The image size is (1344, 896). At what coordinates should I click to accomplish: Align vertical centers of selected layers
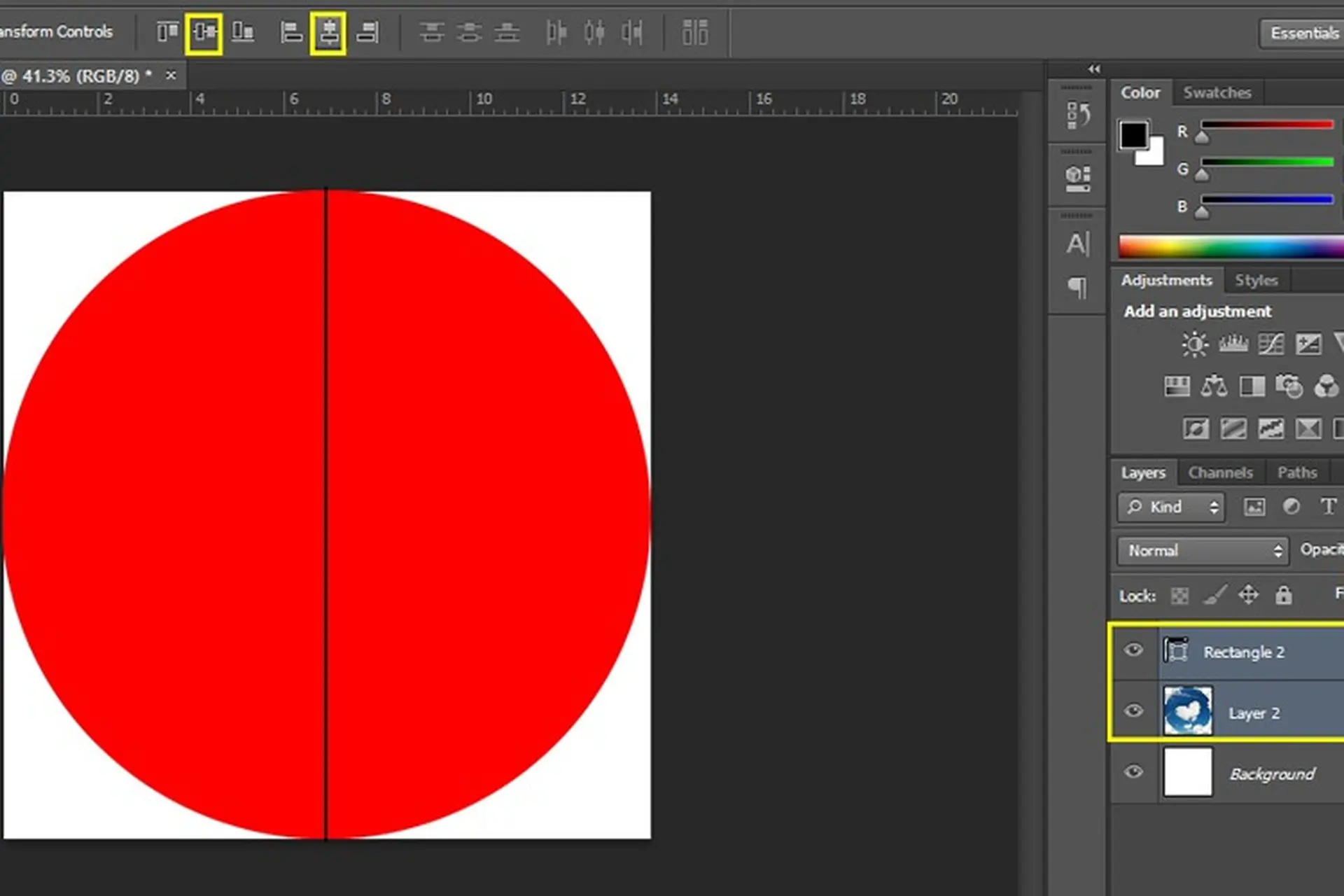pos(204,32)
